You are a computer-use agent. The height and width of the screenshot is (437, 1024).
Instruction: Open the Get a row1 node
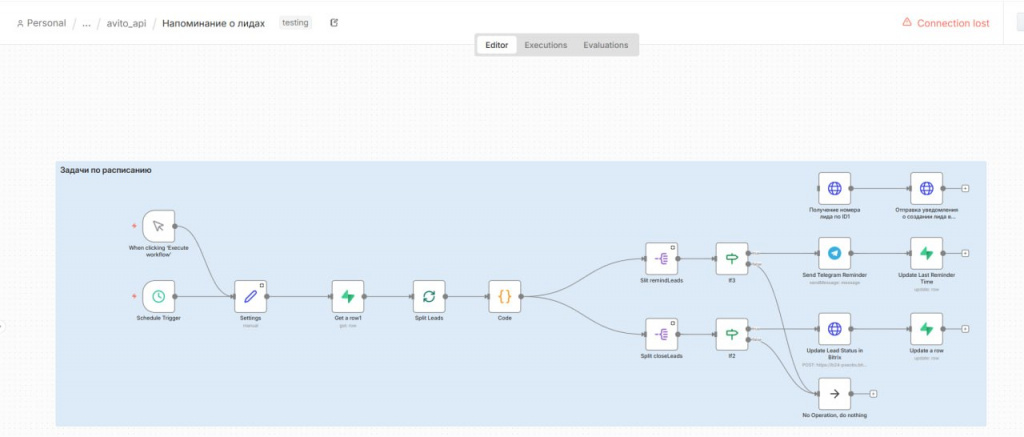[347, 297]
